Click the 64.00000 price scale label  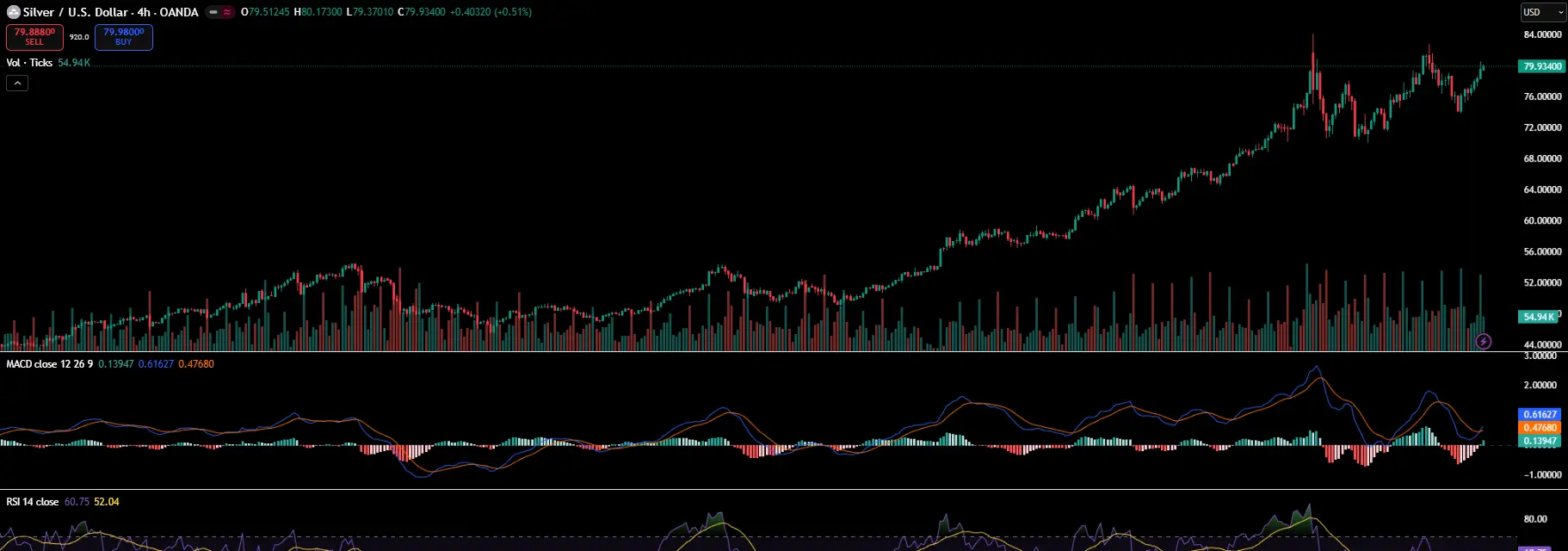coord(1542,189)
